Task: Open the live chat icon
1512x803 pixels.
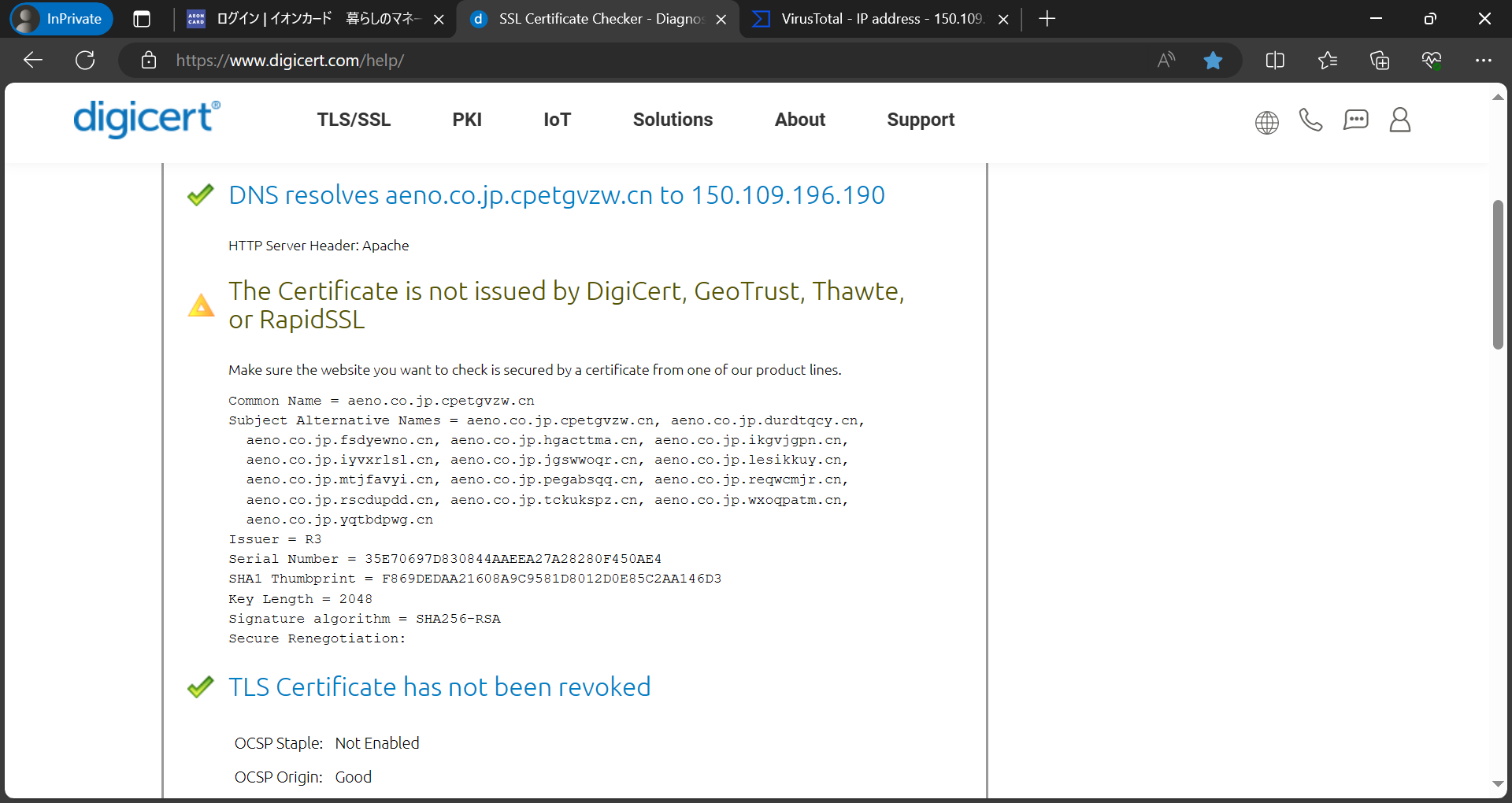Action: click(x=1356, y=120)
